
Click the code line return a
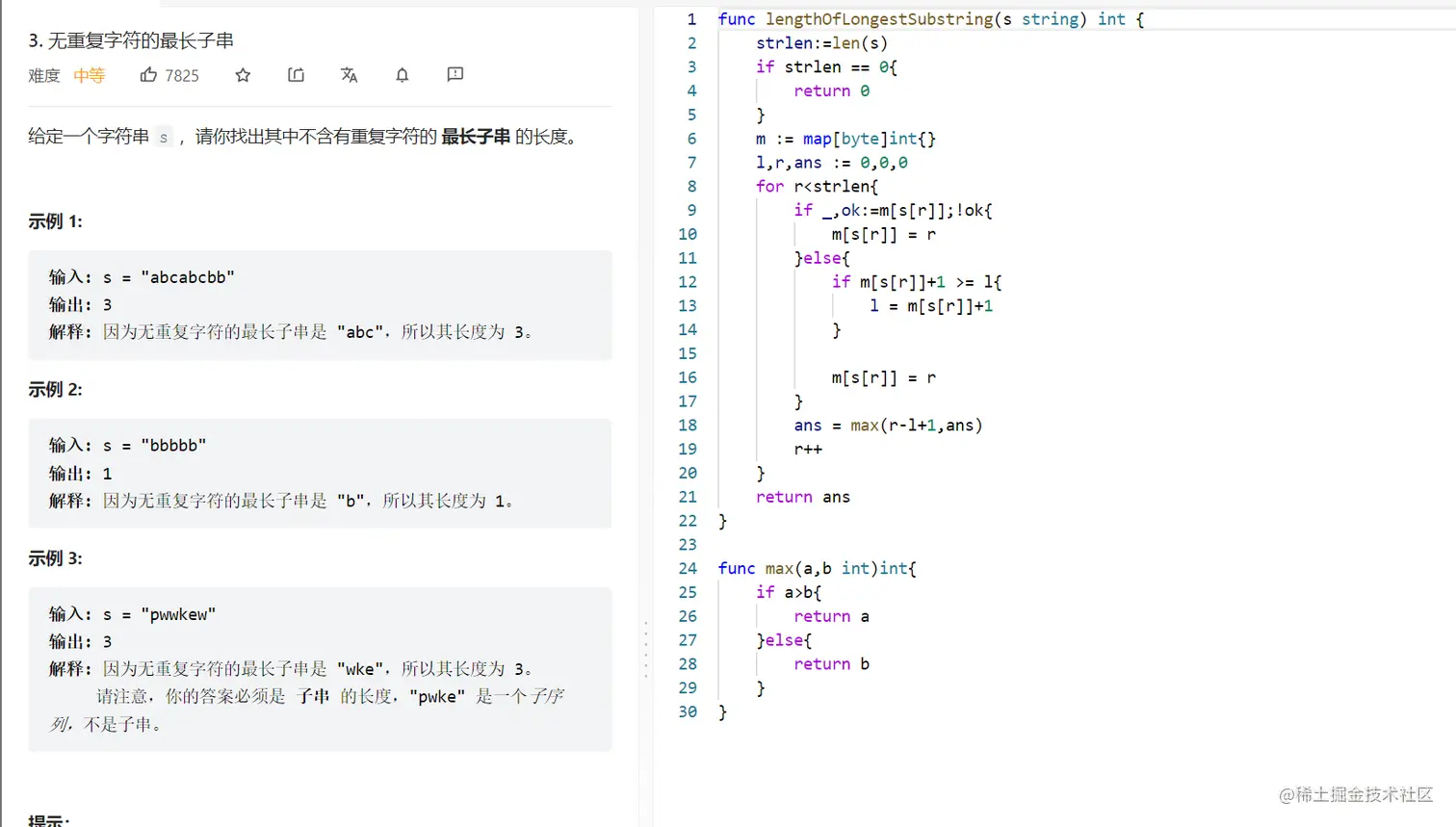(x=831, y=616)
